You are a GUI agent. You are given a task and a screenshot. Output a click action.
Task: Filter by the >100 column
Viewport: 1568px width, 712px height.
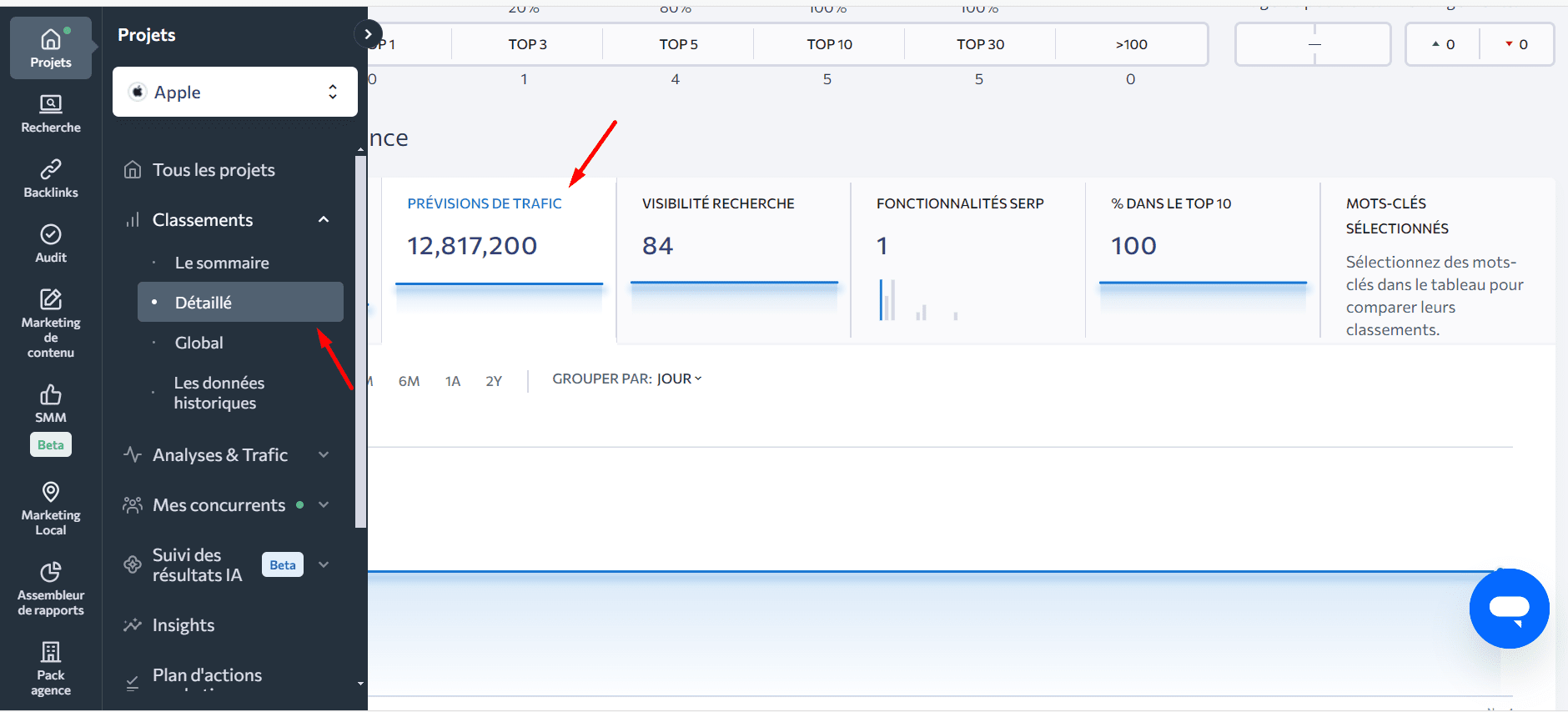(1131, 44)
